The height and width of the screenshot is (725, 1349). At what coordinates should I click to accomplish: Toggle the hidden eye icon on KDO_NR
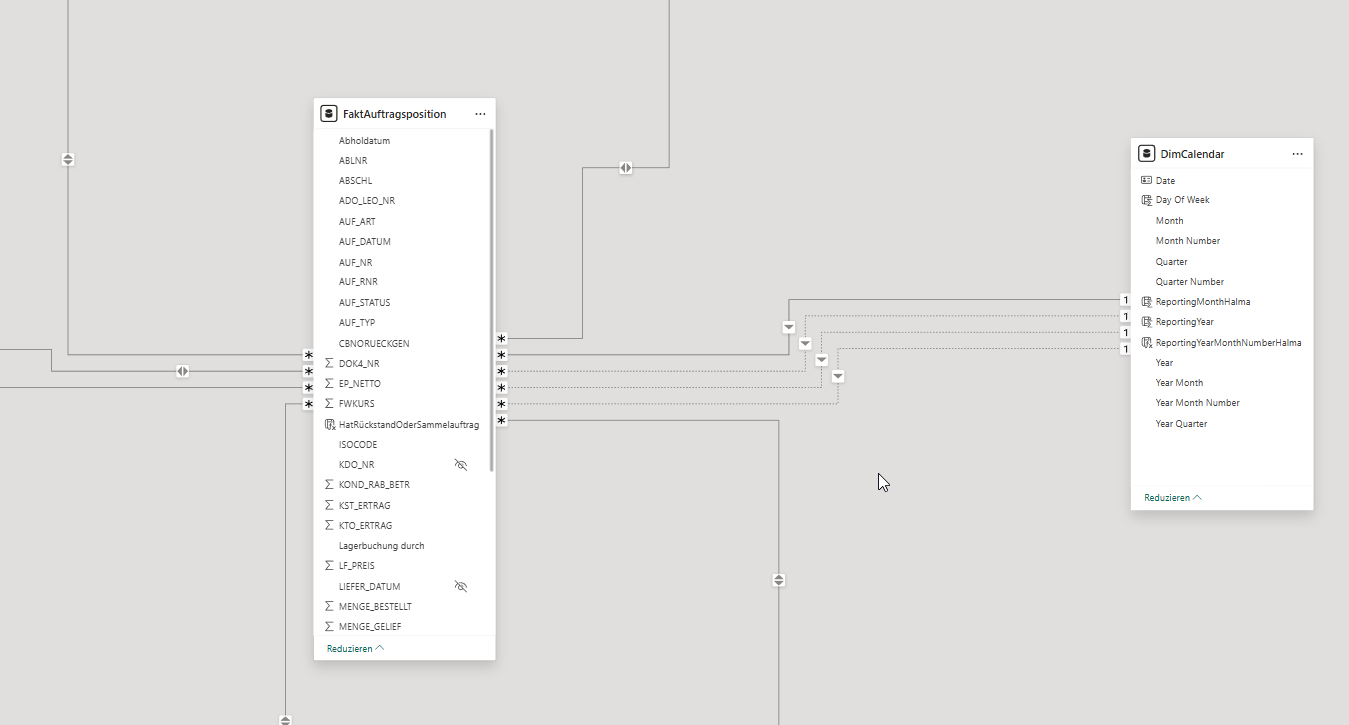[x=461, y=464]
